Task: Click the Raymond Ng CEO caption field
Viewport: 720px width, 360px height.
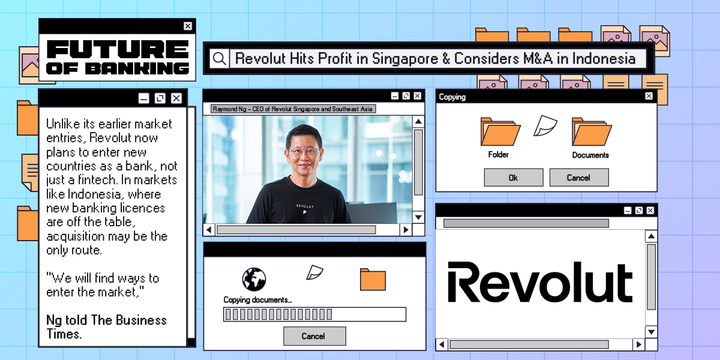Action: click(x=293, y=109)
